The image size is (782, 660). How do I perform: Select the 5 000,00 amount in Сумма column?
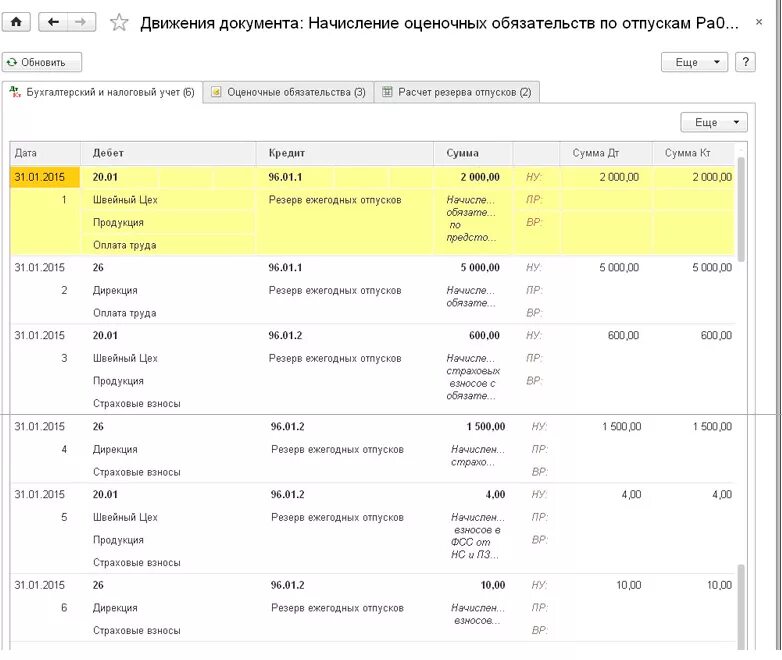(x=480, y=267)
